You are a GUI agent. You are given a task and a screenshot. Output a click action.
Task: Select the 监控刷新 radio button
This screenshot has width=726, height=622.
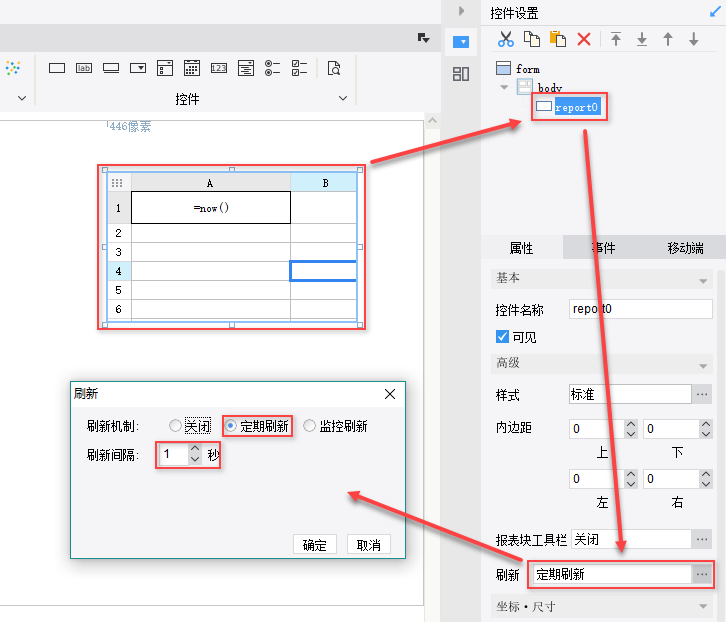pos(309,426)
